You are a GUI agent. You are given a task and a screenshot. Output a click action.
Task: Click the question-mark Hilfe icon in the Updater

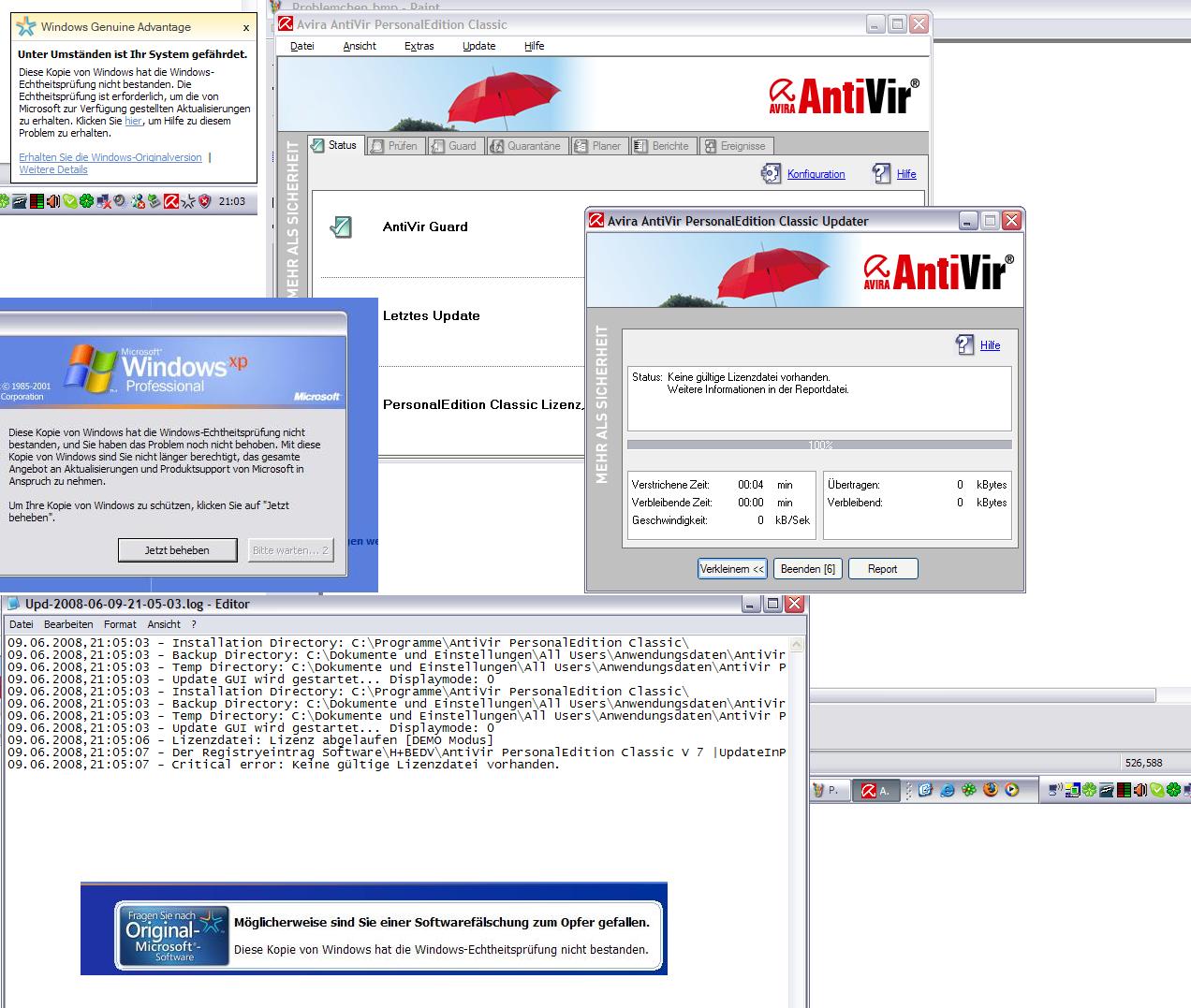click(x=965, y=344)
